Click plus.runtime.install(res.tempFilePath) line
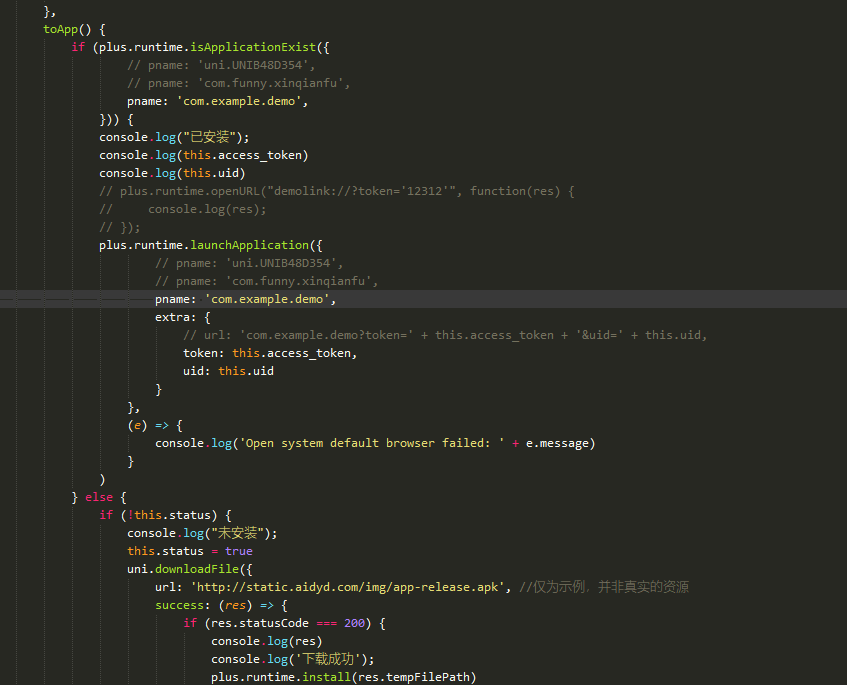Screen dimensions: 847x685 point(344,677)
